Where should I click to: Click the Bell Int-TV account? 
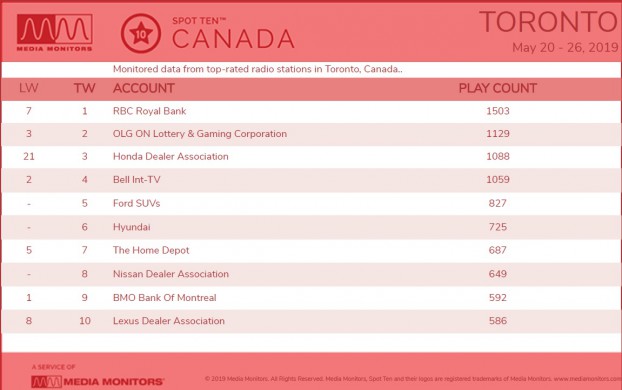[137, 179]
